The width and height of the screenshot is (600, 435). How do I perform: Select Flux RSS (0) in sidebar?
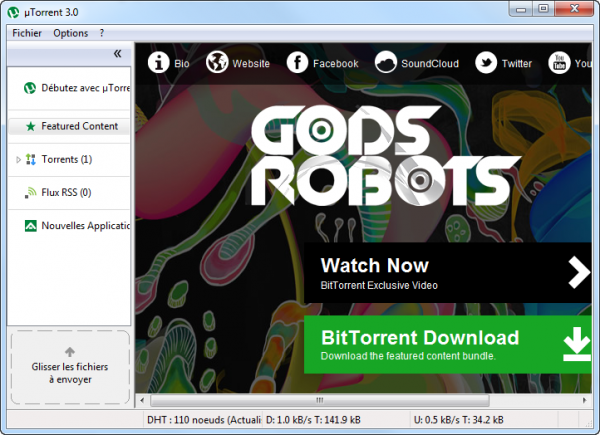coord(69,192)
